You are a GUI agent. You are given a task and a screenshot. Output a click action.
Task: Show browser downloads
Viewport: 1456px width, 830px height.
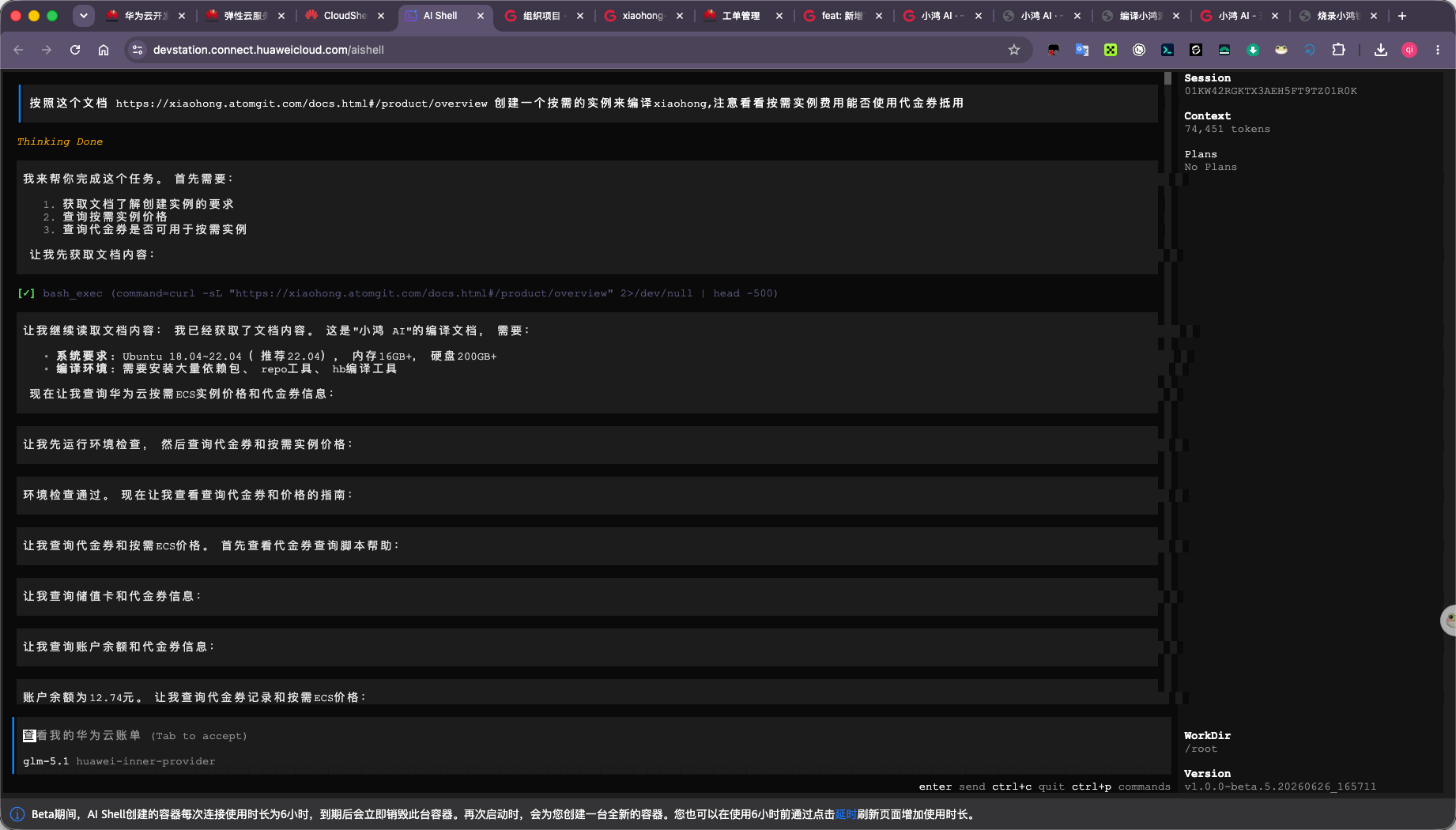1381,50
